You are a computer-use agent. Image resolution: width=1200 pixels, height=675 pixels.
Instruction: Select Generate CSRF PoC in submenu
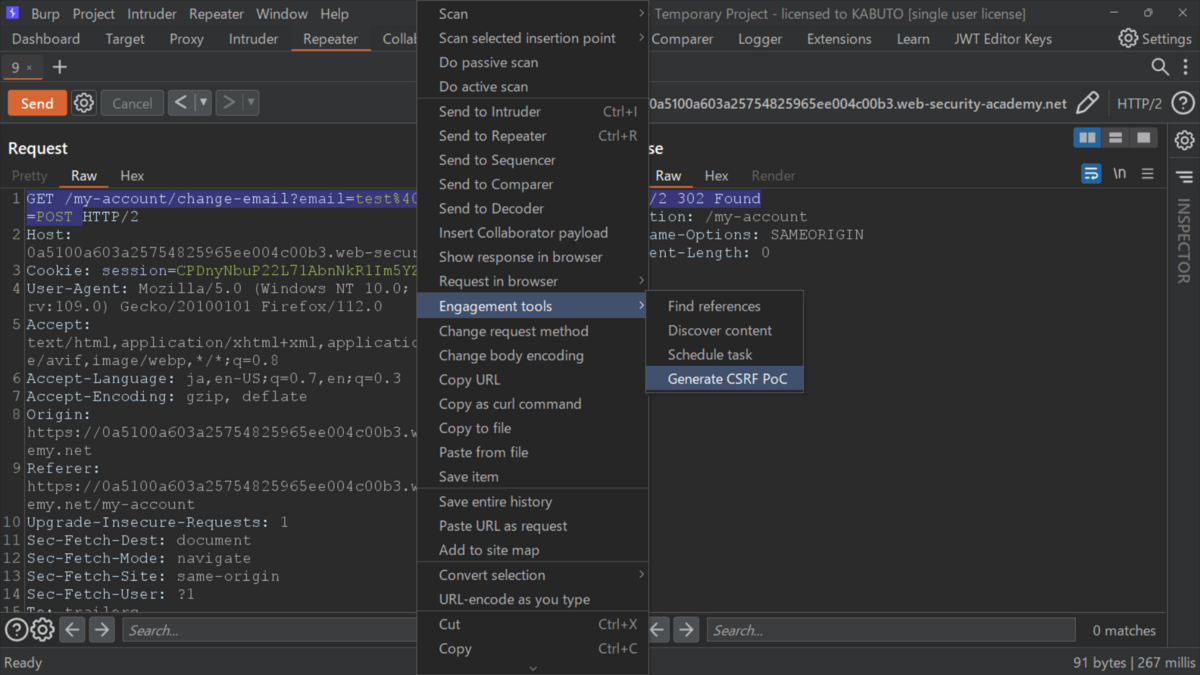(x=725, y=379)
